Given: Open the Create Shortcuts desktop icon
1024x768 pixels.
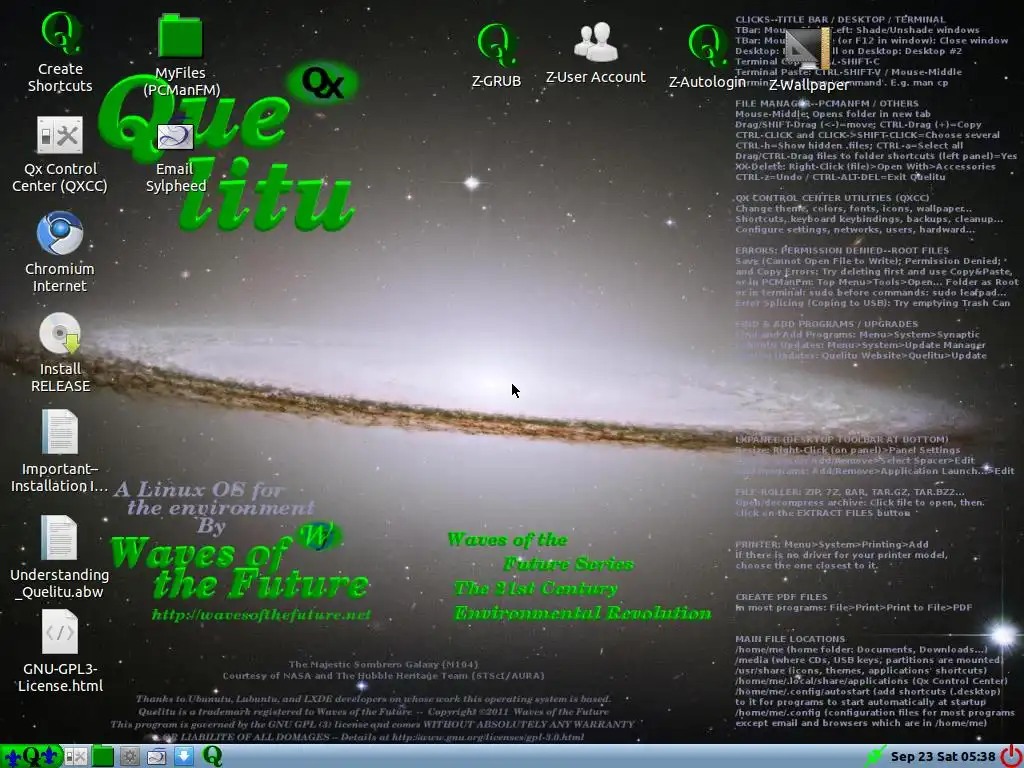Looking at the screenshot, I should pos(61,34).
